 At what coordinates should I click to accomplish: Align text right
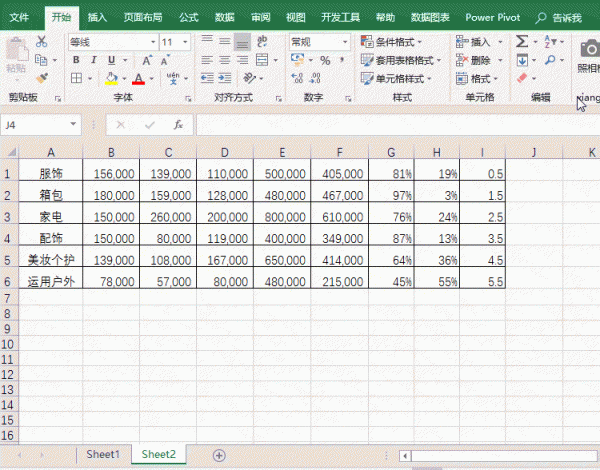pos(242,60)
